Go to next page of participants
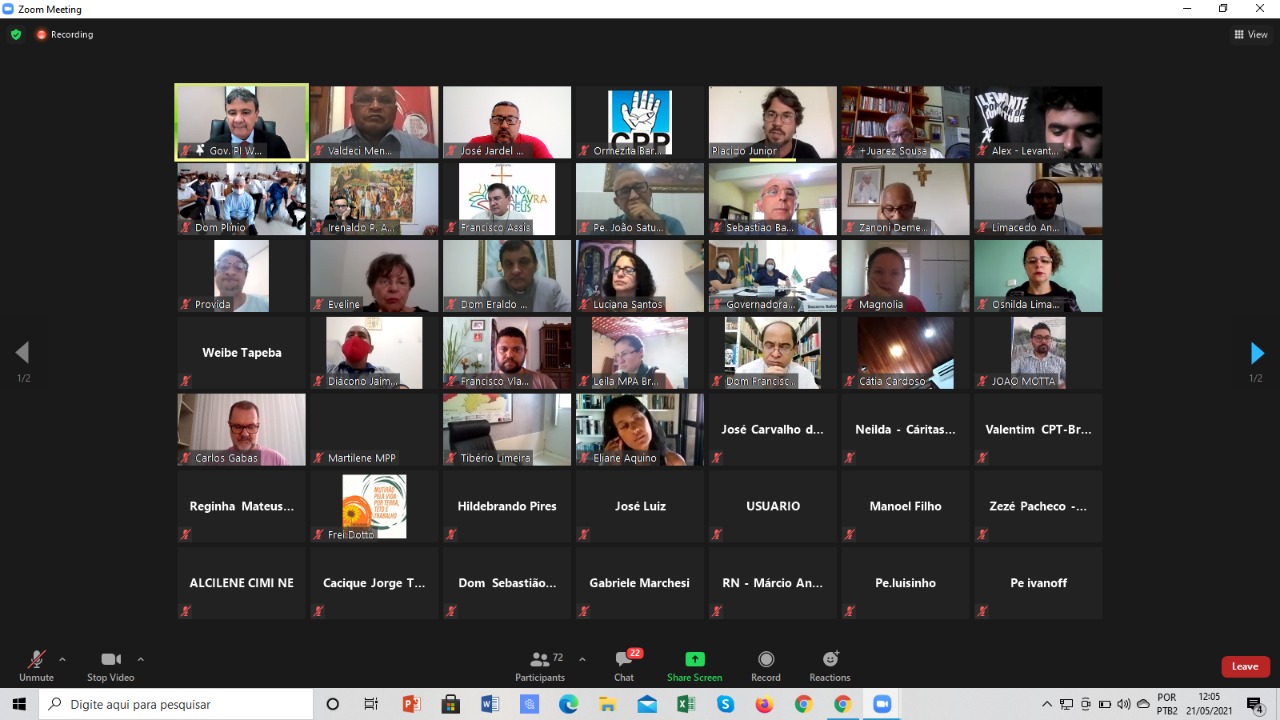This screenshot has height=720, width=1280. tap(1257, 353)
